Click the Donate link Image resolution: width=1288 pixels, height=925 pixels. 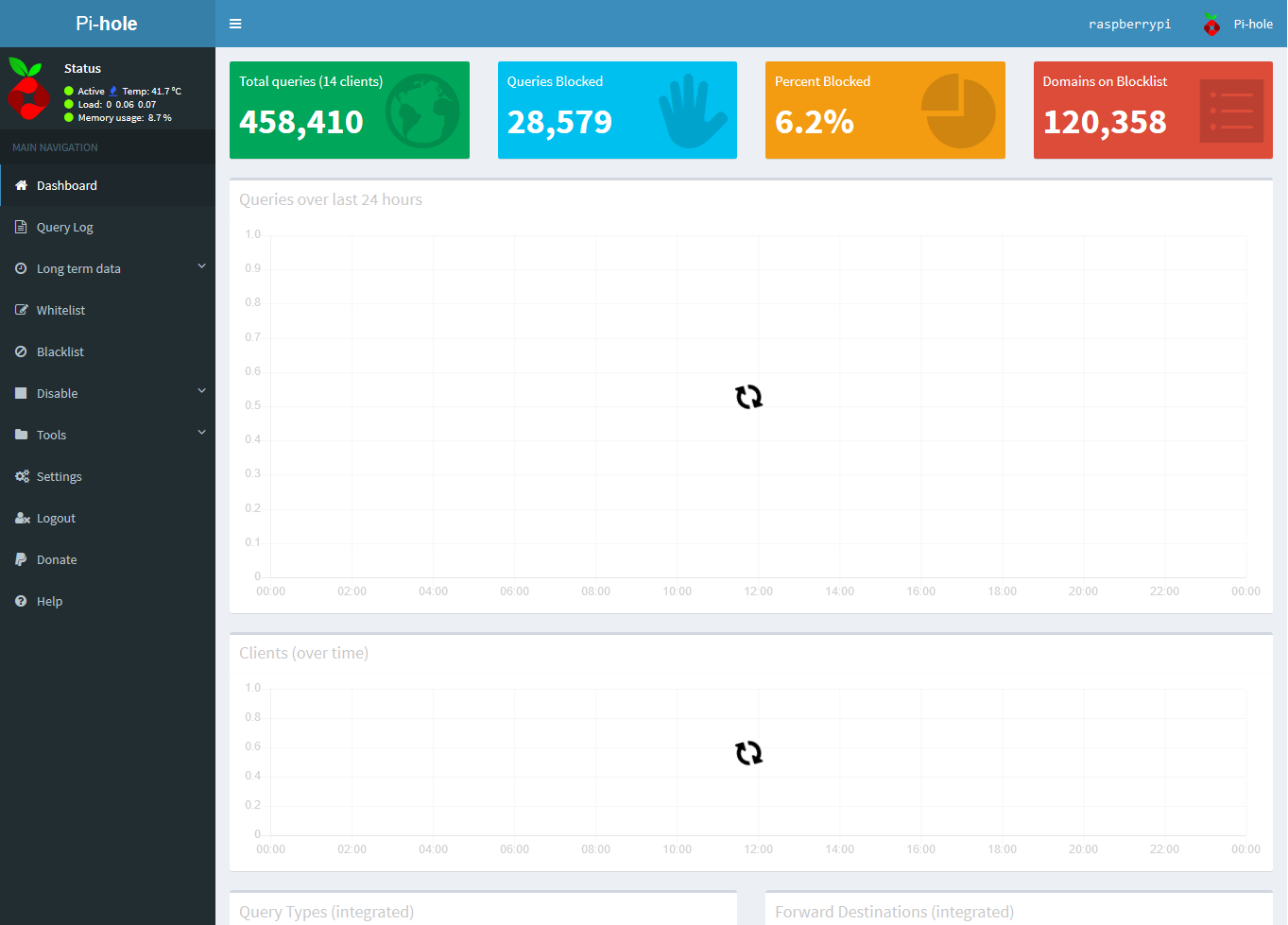[54, 559]
